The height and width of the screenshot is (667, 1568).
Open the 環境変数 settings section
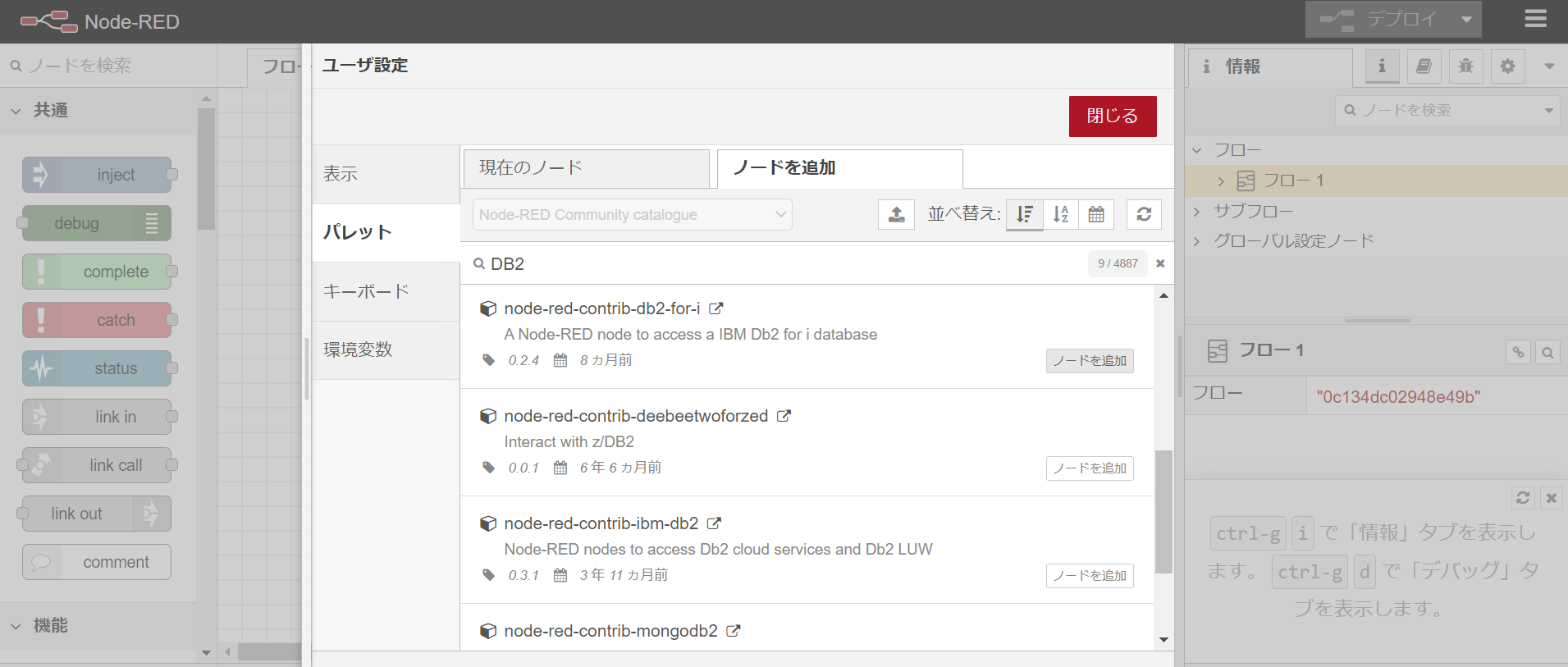(x=386, y=349)
